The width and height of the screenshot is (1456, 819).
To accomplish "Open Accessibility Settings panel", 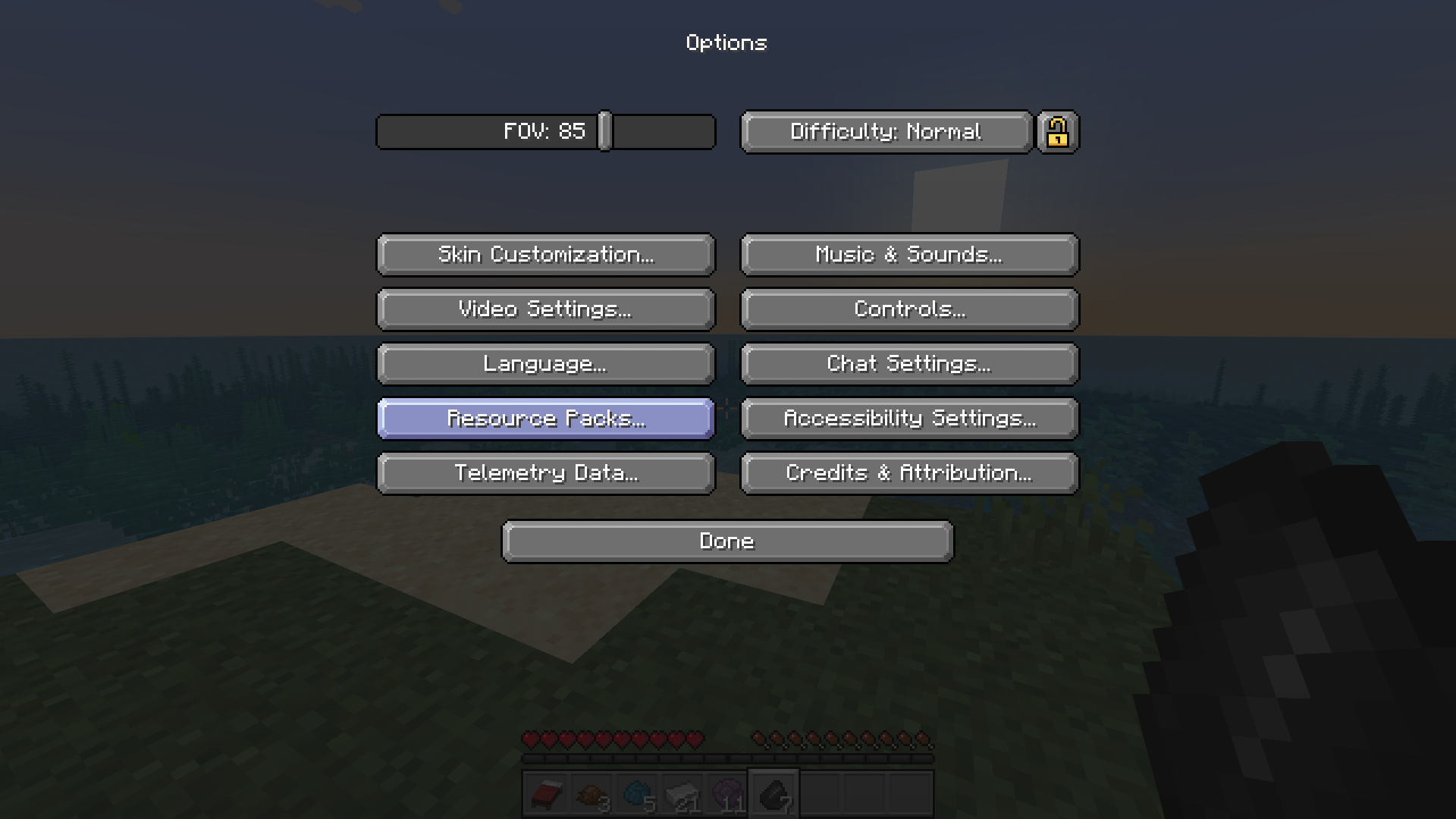I will [x=909, y=417].
